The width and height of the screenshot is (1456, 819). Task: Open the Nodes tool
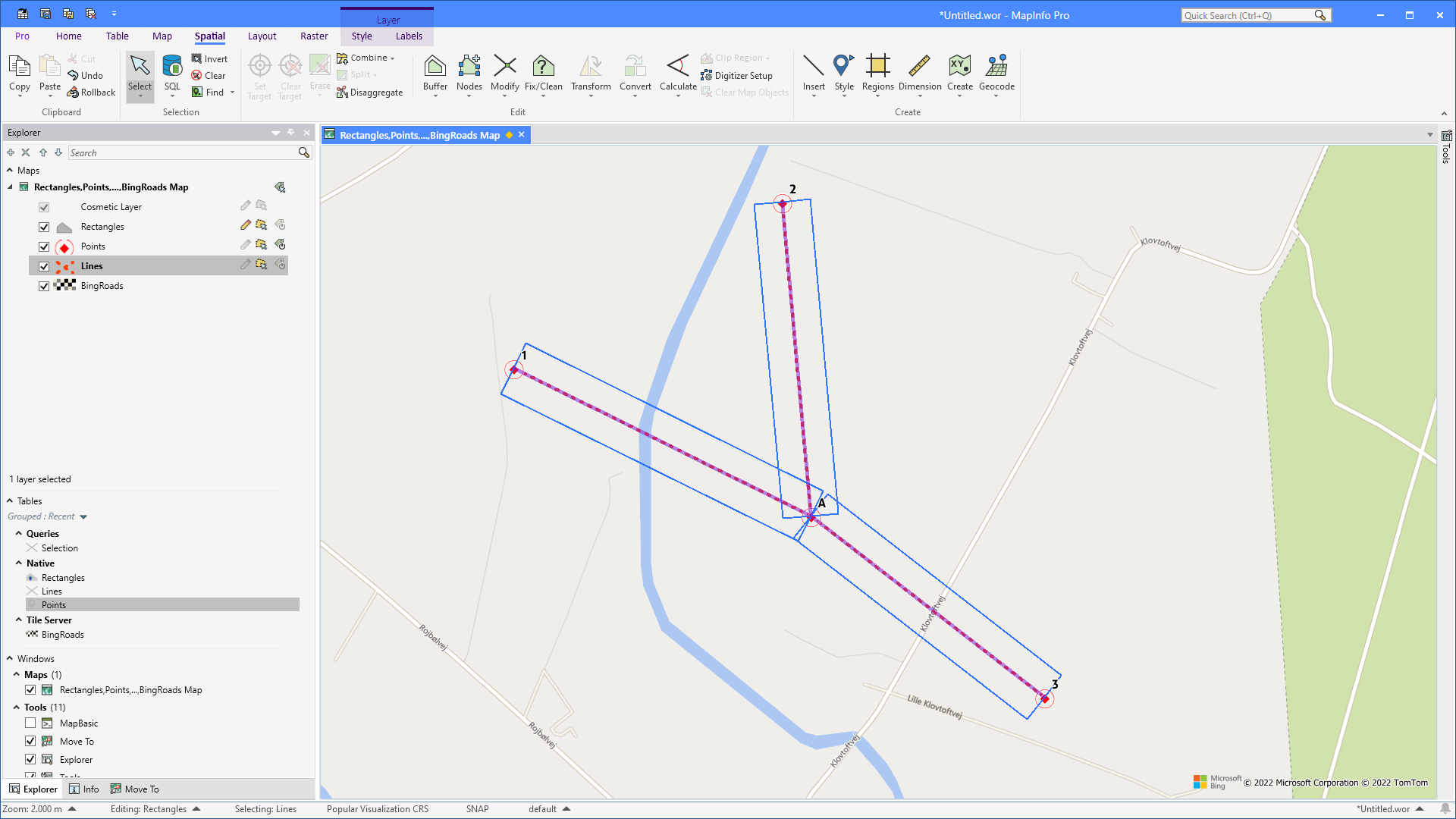[x=469, y=67]
